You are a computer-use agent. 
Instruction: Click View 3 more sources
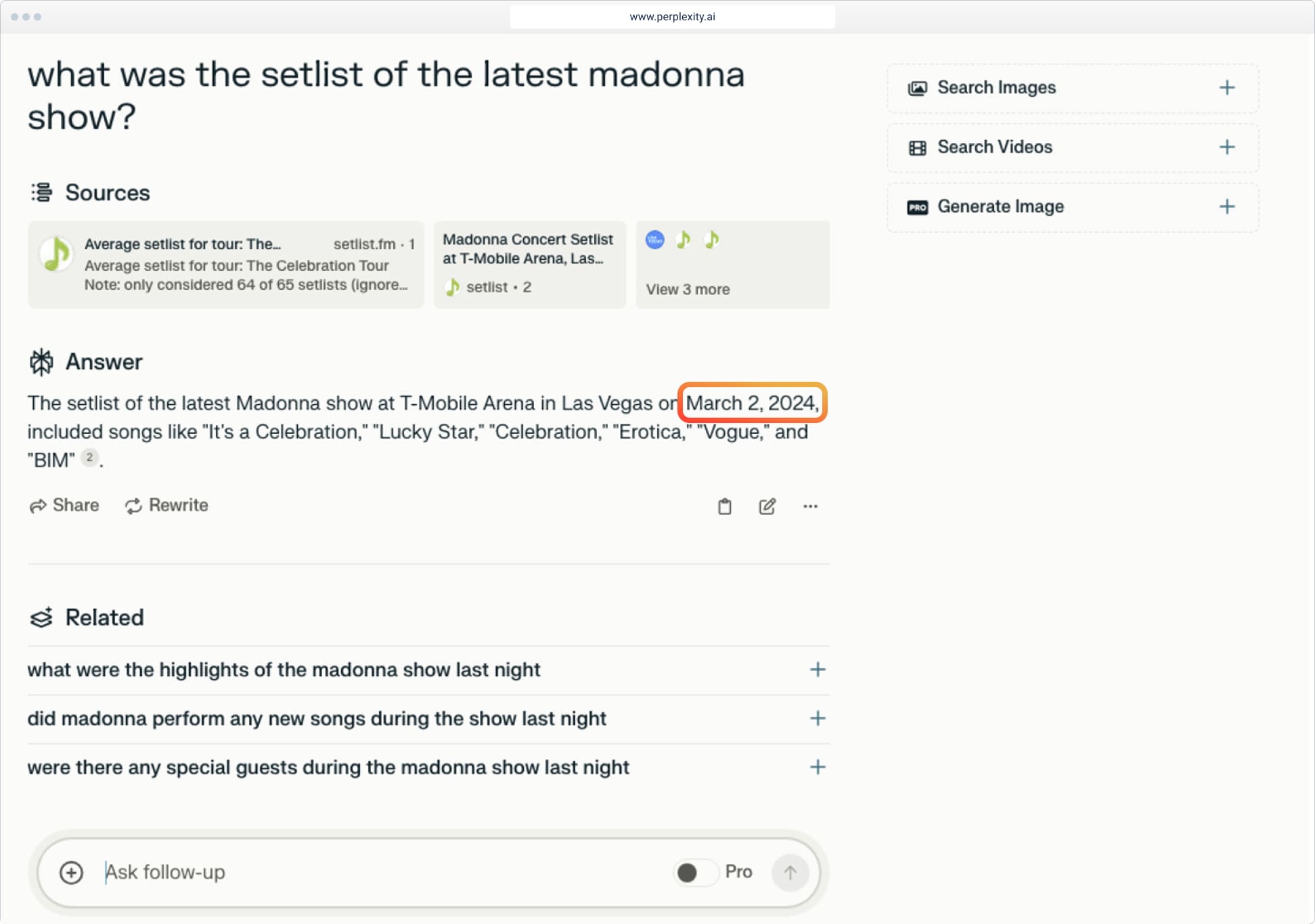click(x=688, y=290)
